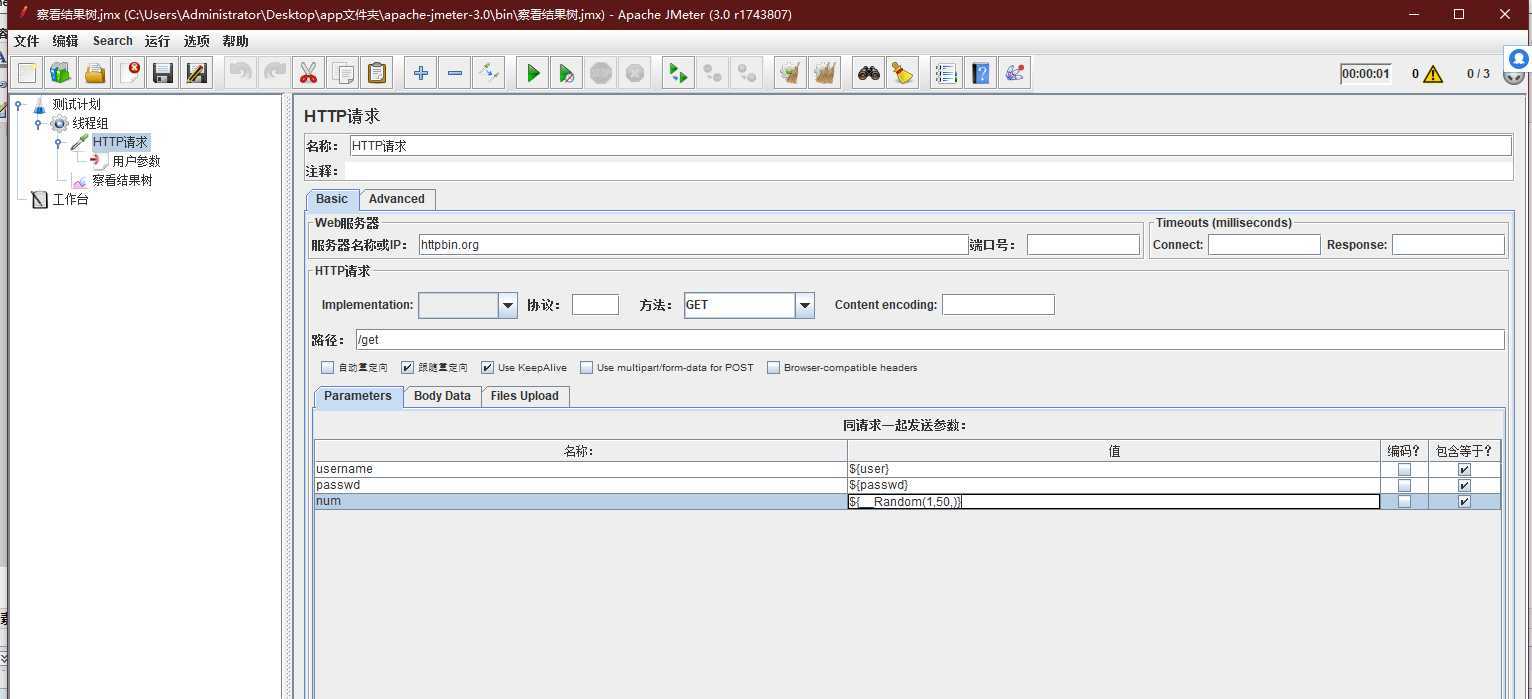This screenshot has height=699, width=1532.
Task: Expand all nodes with plus icon
Action: pos(421,73)
